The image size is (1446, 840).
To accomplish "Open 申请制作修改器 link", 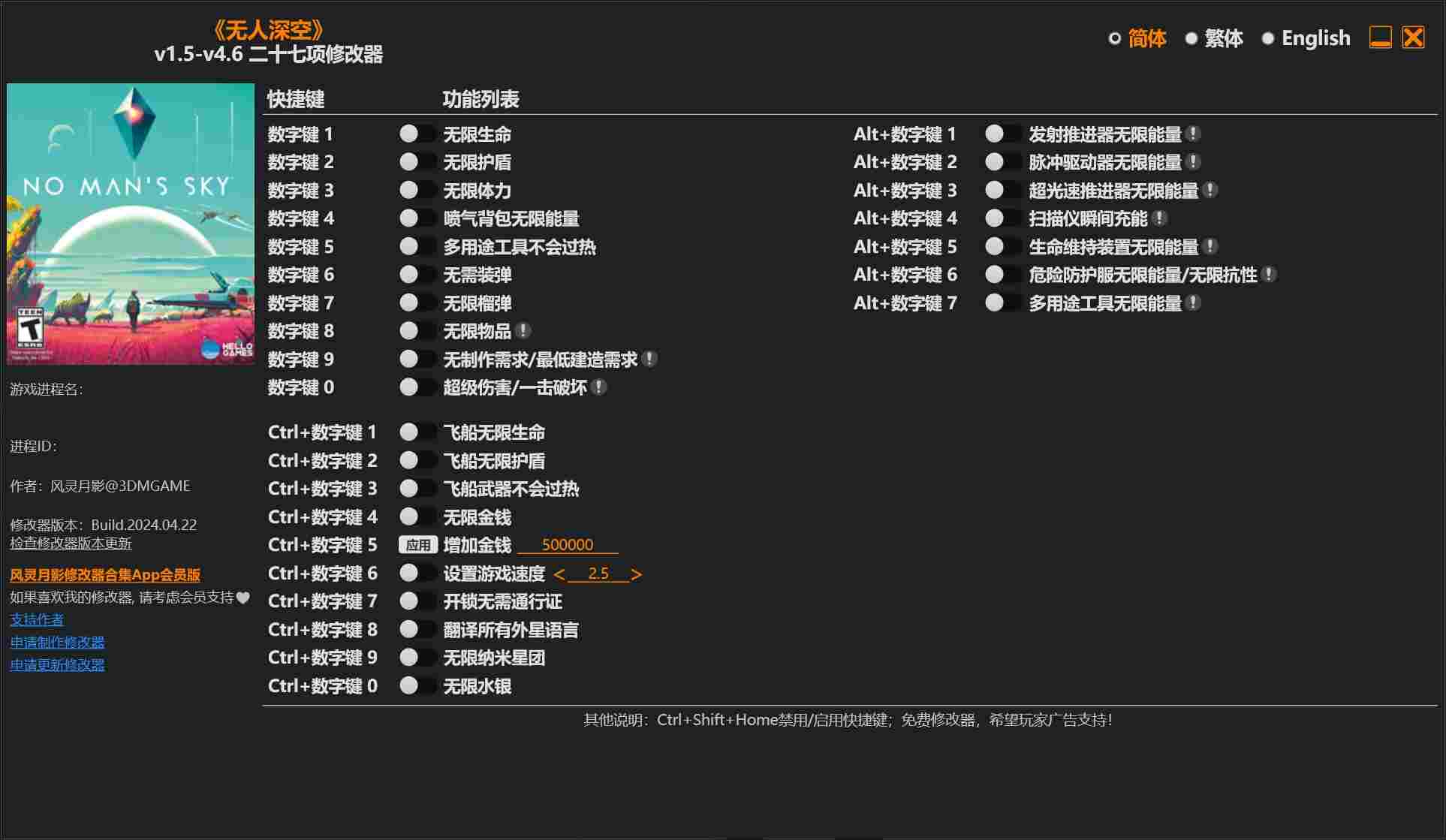I will coord(57,643).
